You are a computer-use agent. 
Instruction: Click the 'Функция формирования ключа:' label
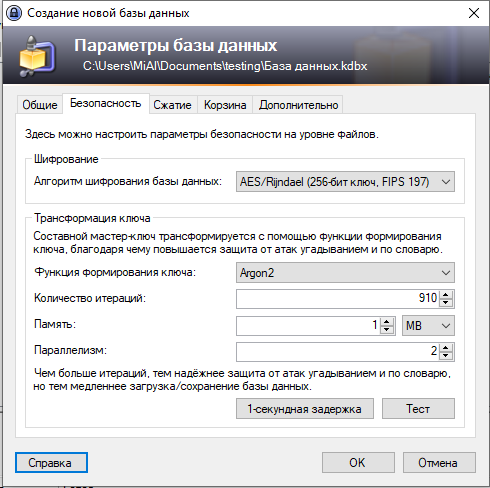tap(115, 272)
